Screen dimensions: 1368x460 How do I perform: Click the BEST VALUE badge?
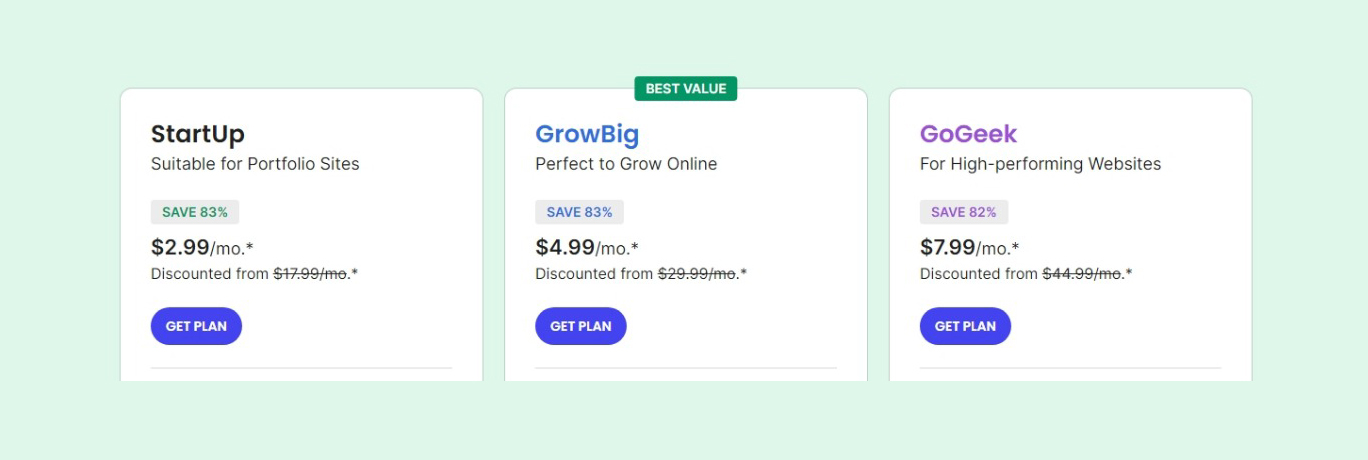[686, 89]
